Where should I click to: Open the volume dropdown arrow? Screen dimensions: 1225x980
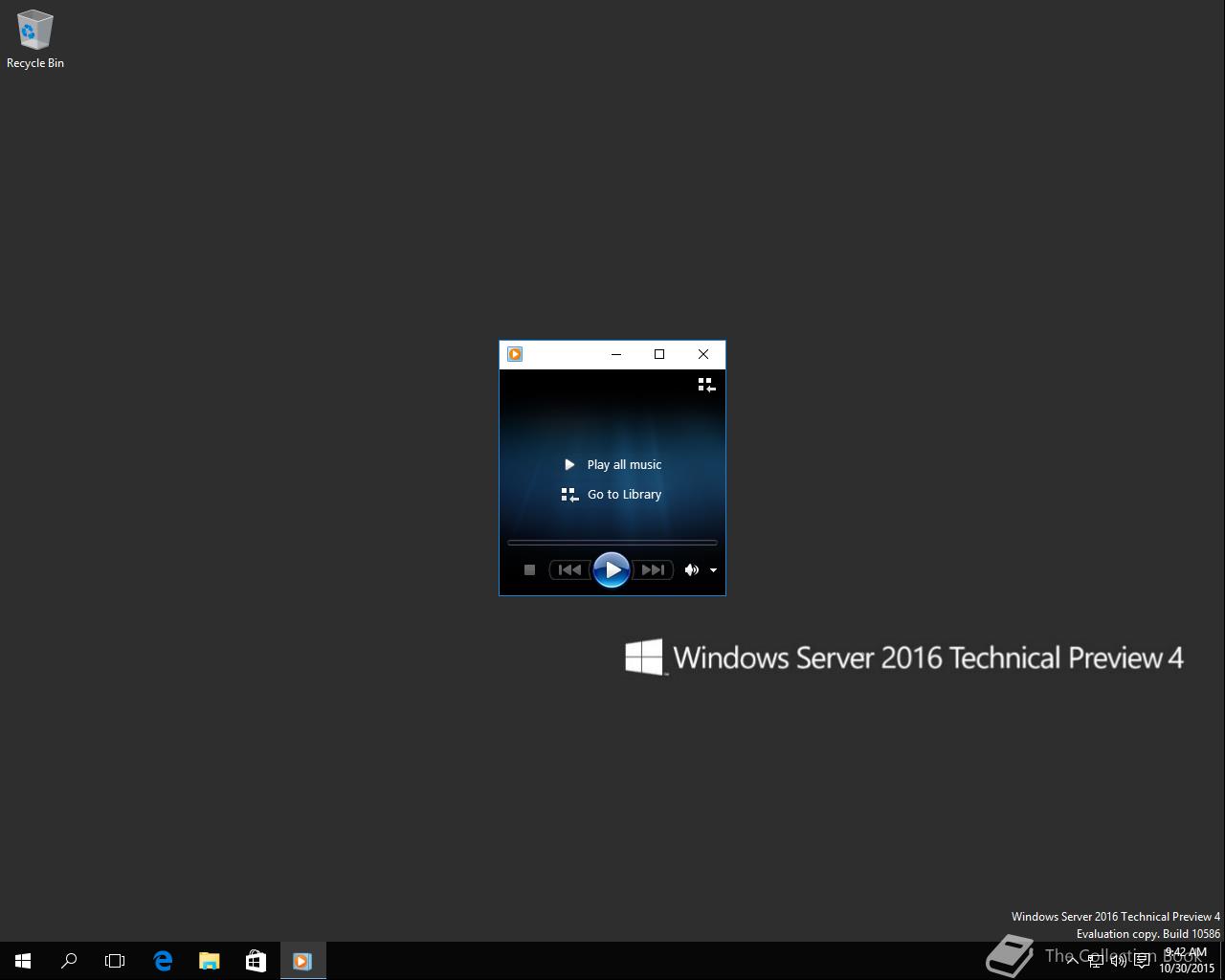tap(713, 570)
